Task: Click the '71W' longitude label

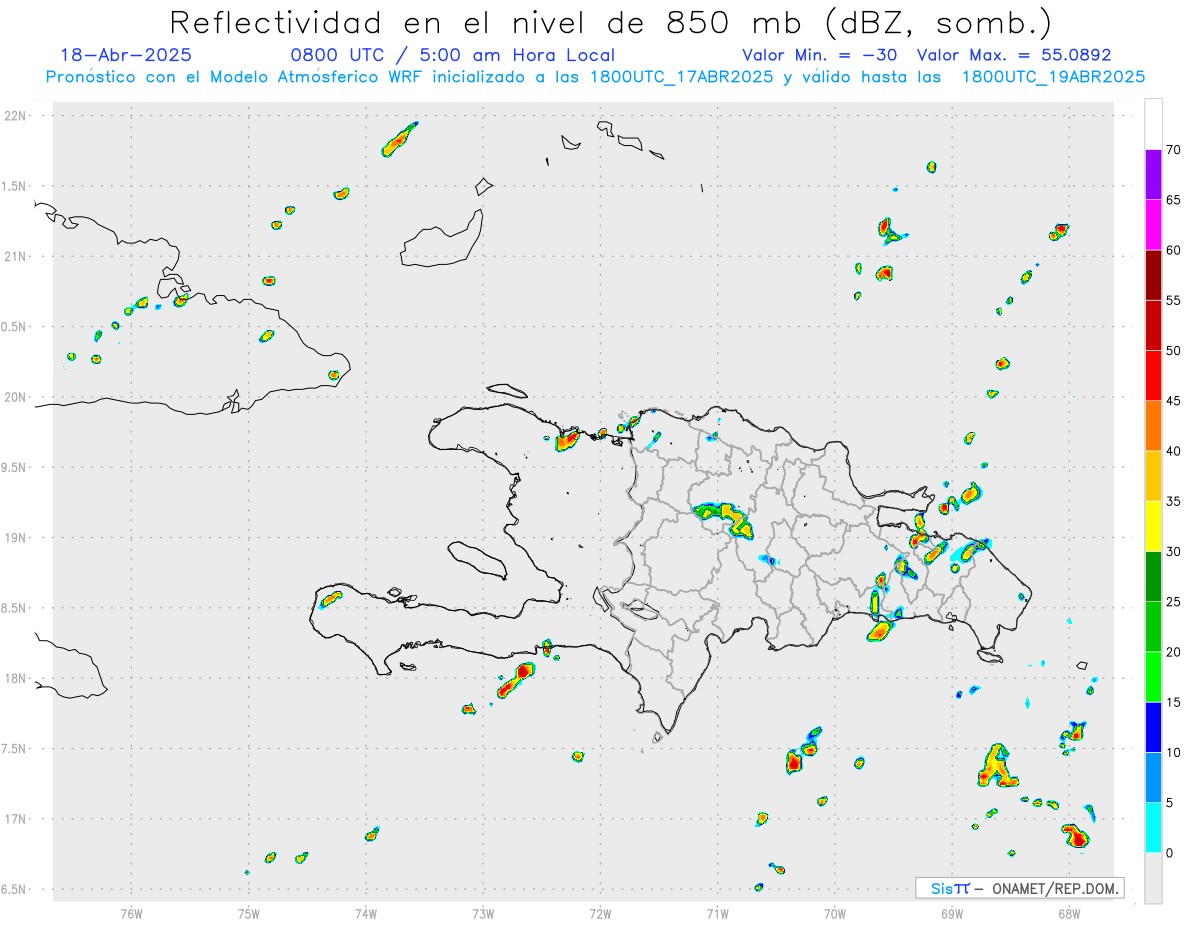Action: click(717, 913)
